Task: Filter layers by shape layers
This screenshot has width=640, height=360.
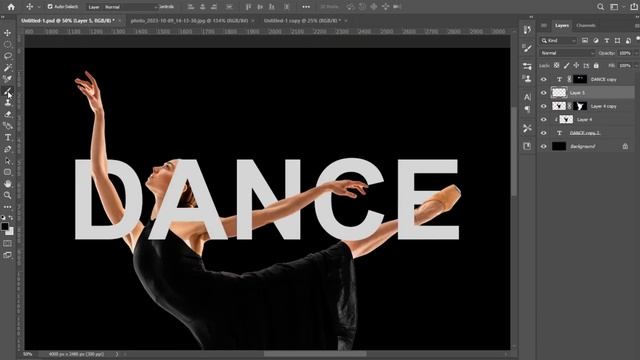Action: (x=618, y=40)
